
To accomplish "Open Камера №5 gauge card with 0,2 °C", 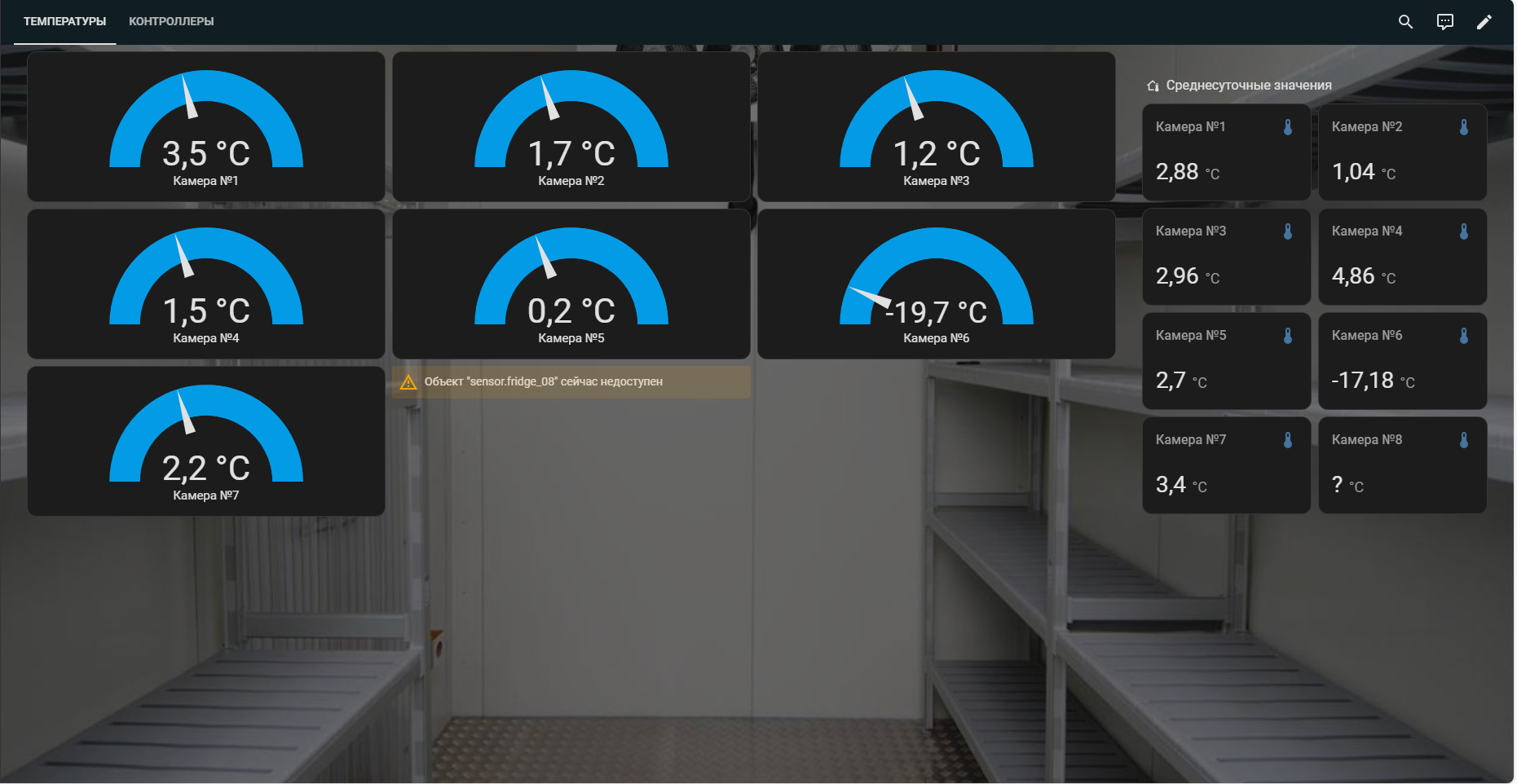I will click(571, 284).
